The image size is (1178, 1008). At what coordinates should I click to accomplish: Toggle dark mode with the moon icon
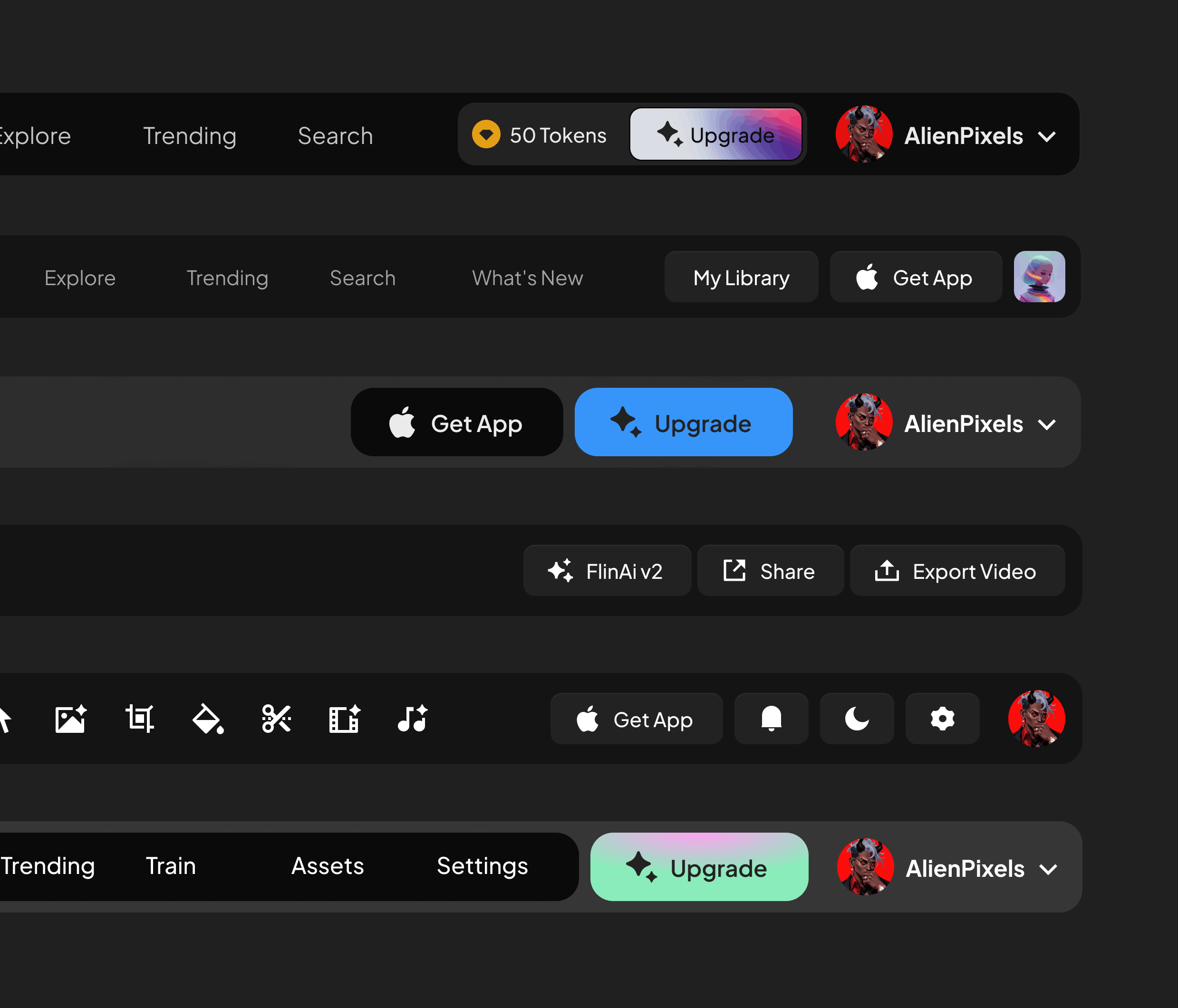pos(856,719)
